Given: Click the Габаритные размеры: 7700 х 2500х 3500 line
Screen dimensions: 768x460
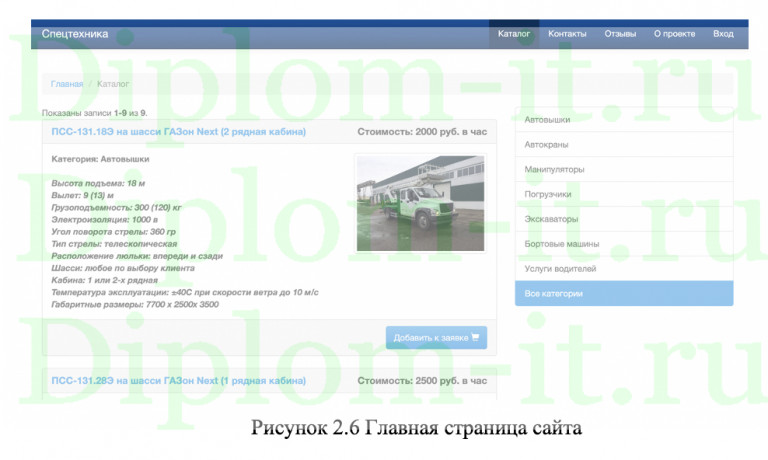Looking at the screenshot, I should [135, 304].
